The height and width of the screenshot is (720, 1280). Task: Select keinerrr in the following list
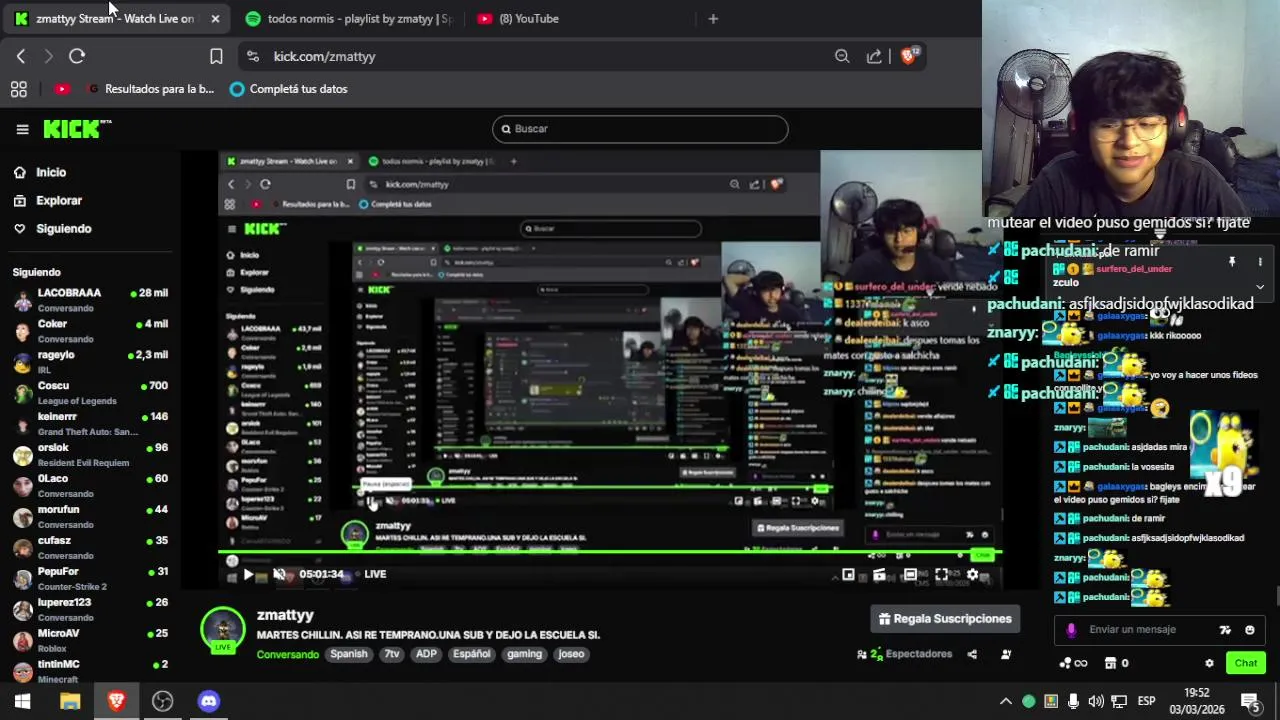point(90,424)
